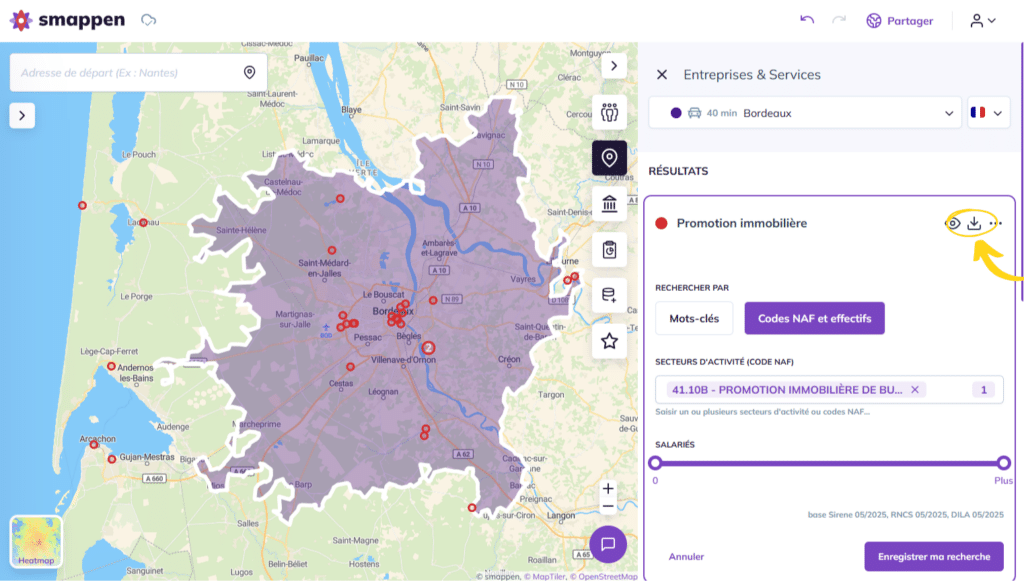This screenshot has height=581, width=1024.
Task: Toggle visibility of Promotion immobilière results
Action: tap(953, 223)
